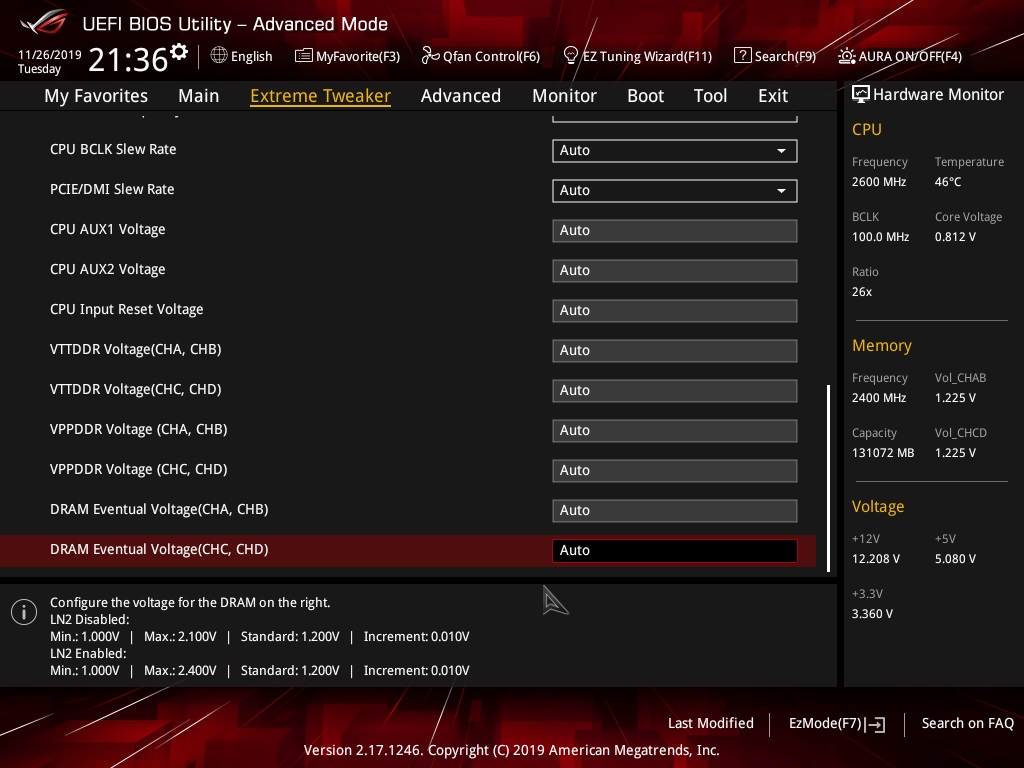Screen dimensions: 1024x768
Task: Open clock settings gear icon
Action: tap(179, 52)
